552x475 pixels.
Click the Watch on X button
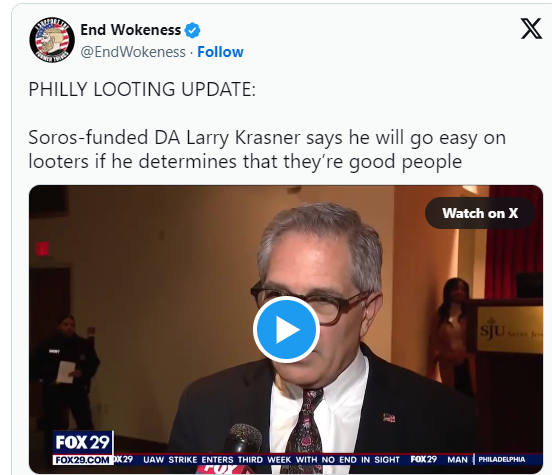pyautogui.click(x=480, y=213)
